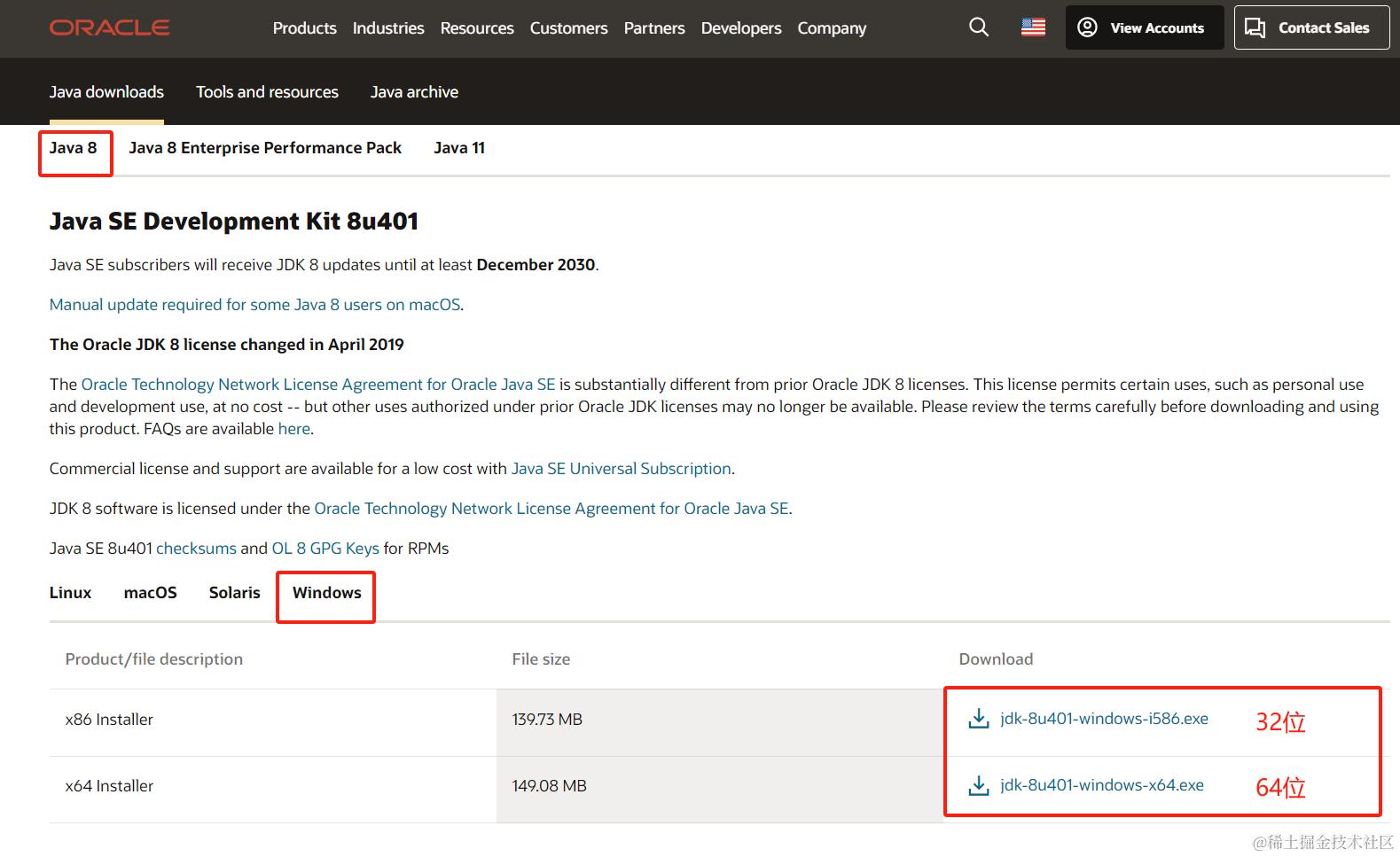
Task: Download jdk-8u401-windows-x64.exe
Action: pyautogui.click(x=1101, y=785)
